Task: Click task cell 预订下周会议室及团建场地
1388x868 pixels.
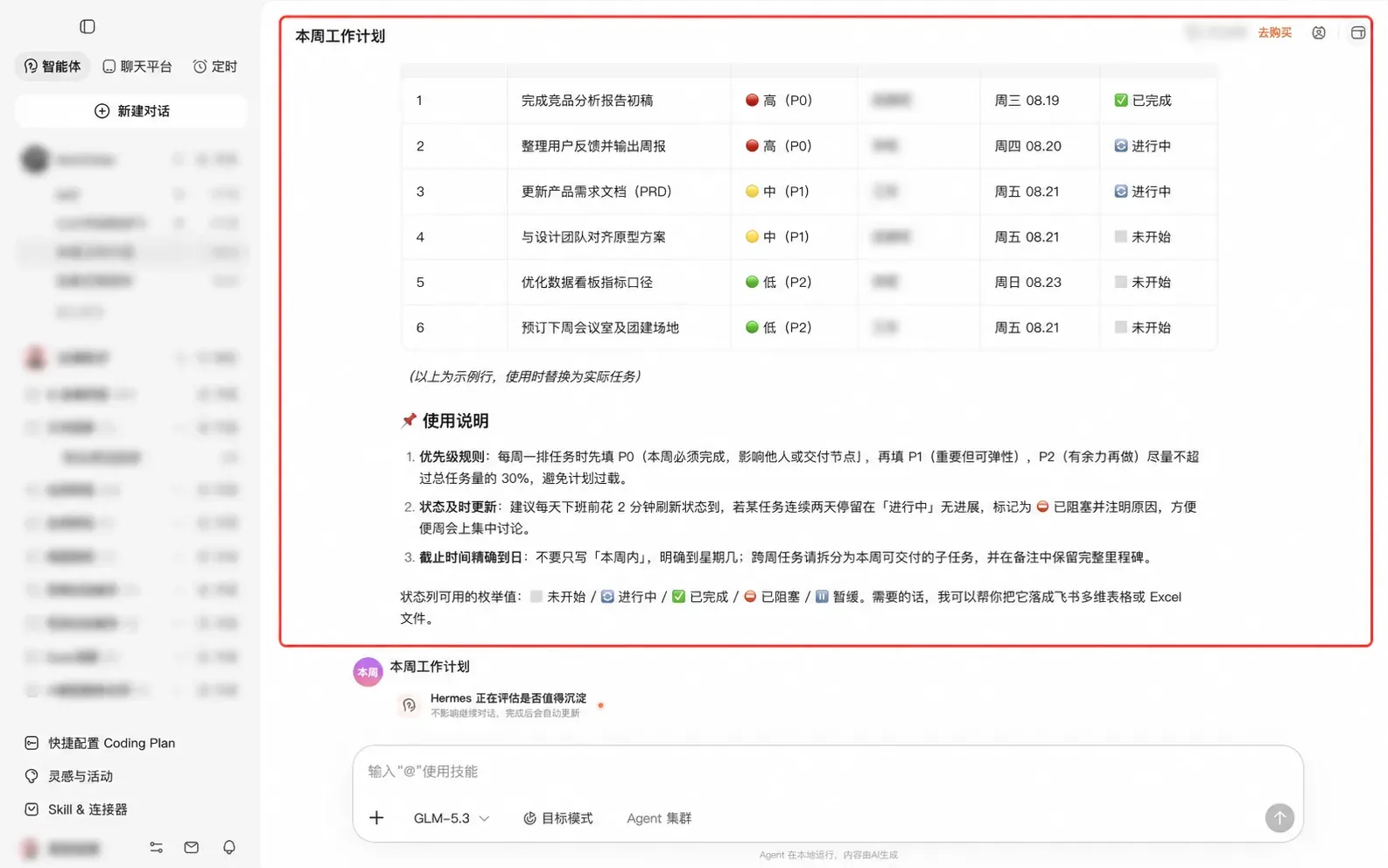Action: [x=600, y=328]
